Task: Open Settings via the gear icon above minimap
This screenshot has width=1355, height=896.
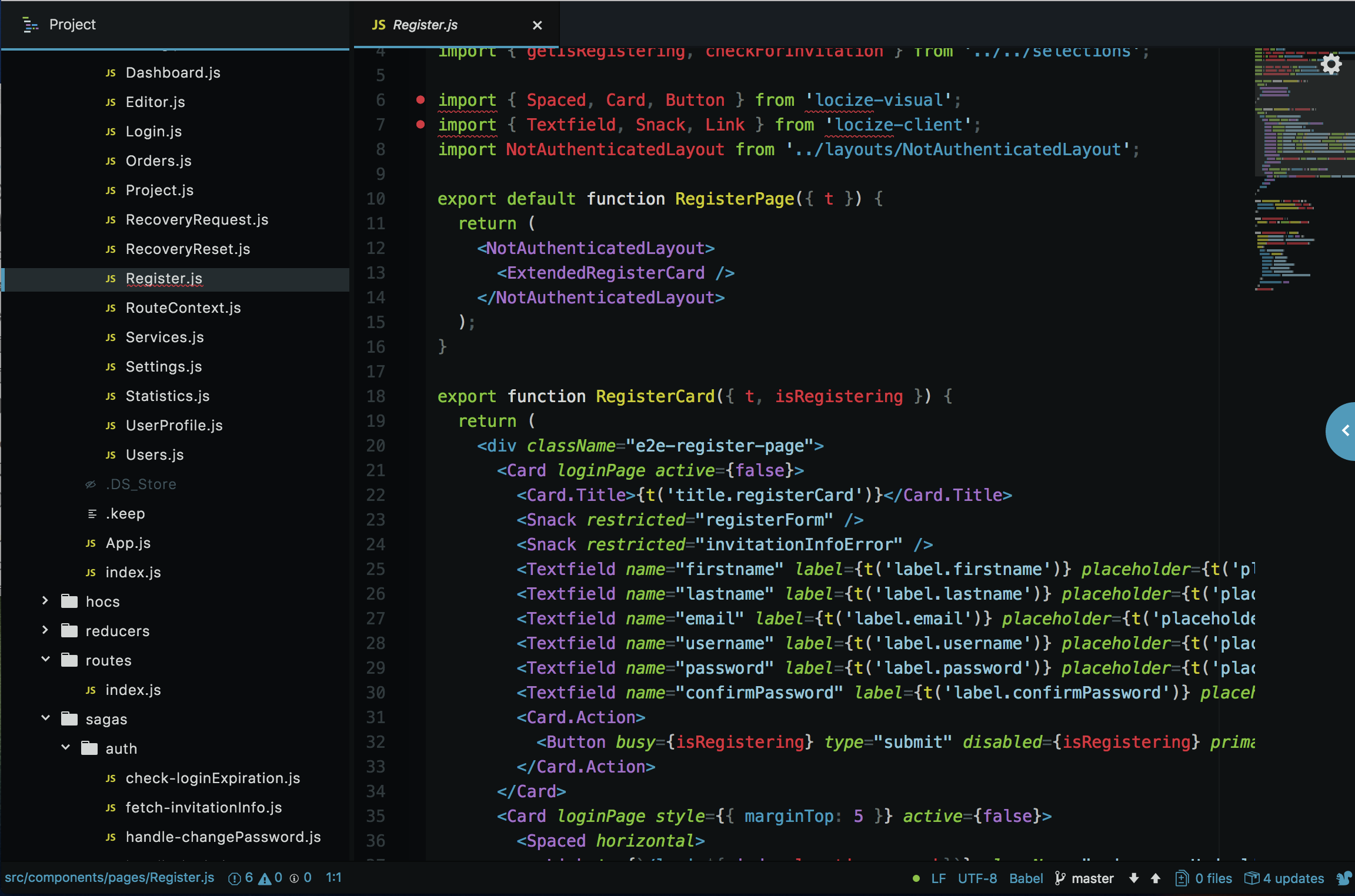Action: tap(1330, 63)
